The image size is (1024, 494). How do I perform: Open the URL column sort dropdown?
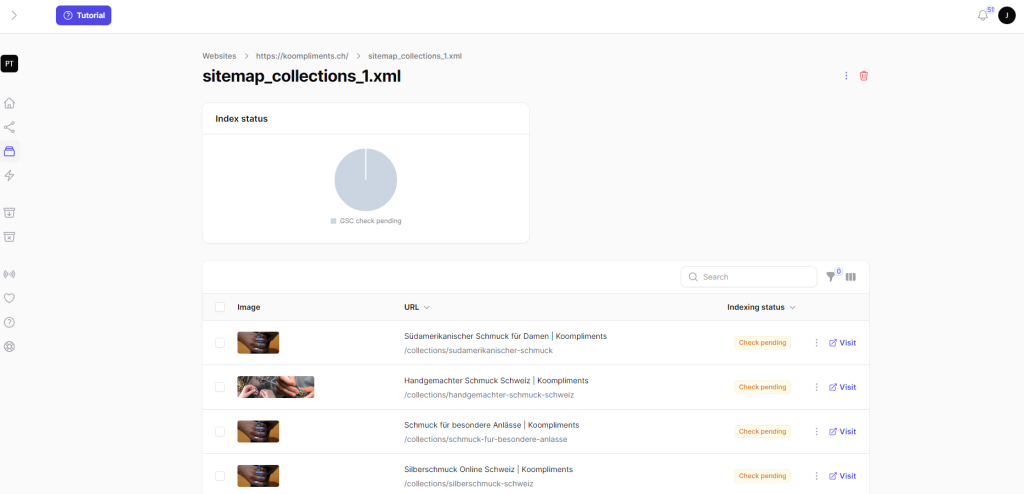click(x=427, y=308)
